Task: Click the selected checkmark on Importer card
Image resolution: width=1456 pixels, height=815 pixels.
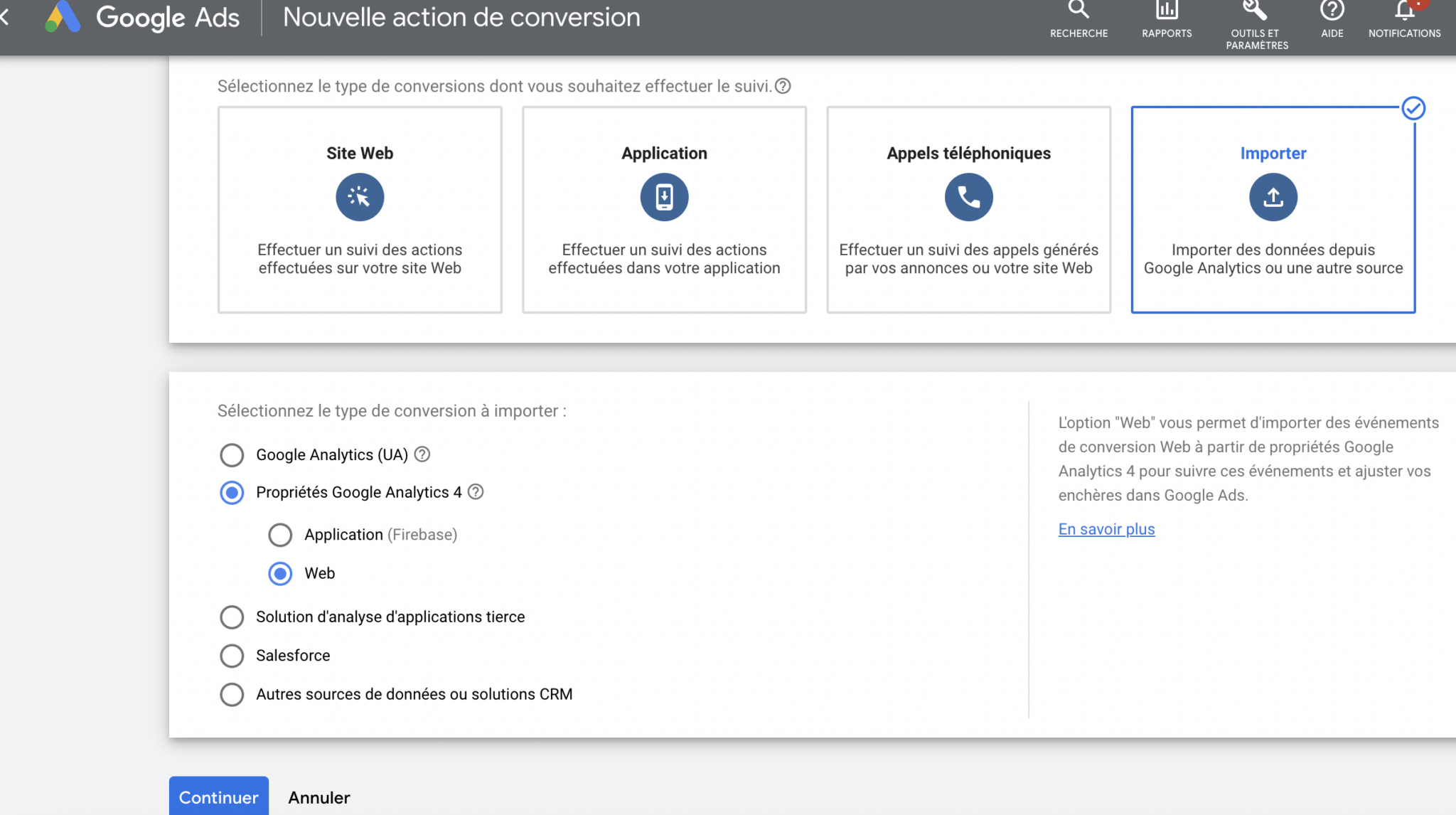Action: [1413, 108]
